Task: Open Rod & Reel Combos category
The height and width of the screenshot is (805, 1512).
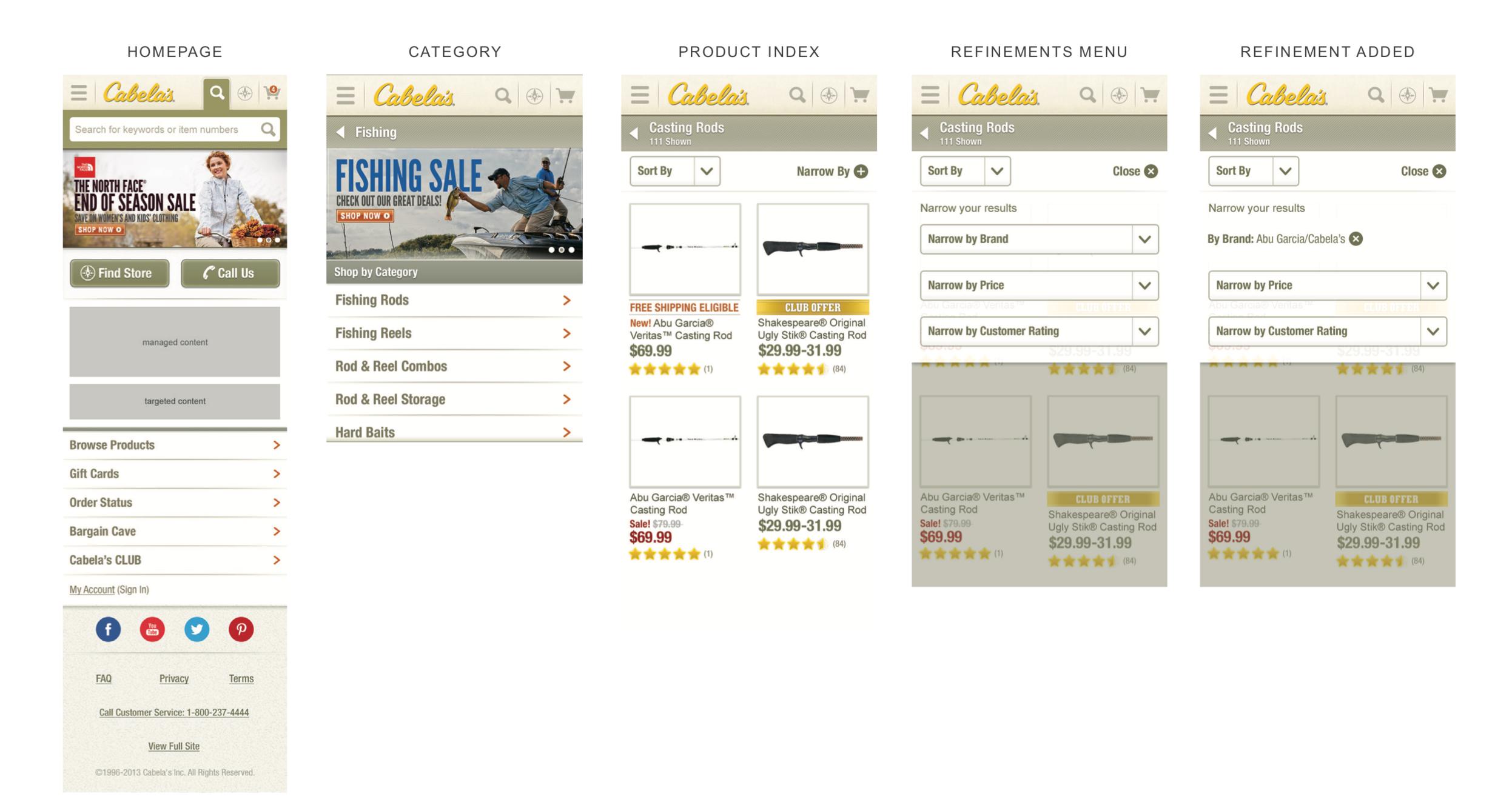Action: [454, 366]
